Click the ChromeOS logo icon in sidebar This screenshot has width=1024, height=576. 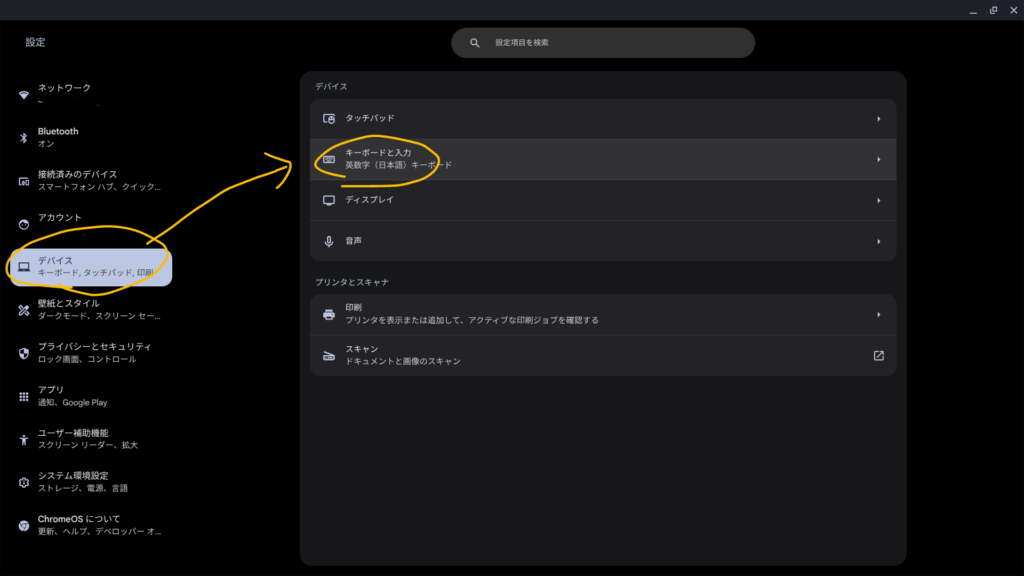tap(24, 525)
